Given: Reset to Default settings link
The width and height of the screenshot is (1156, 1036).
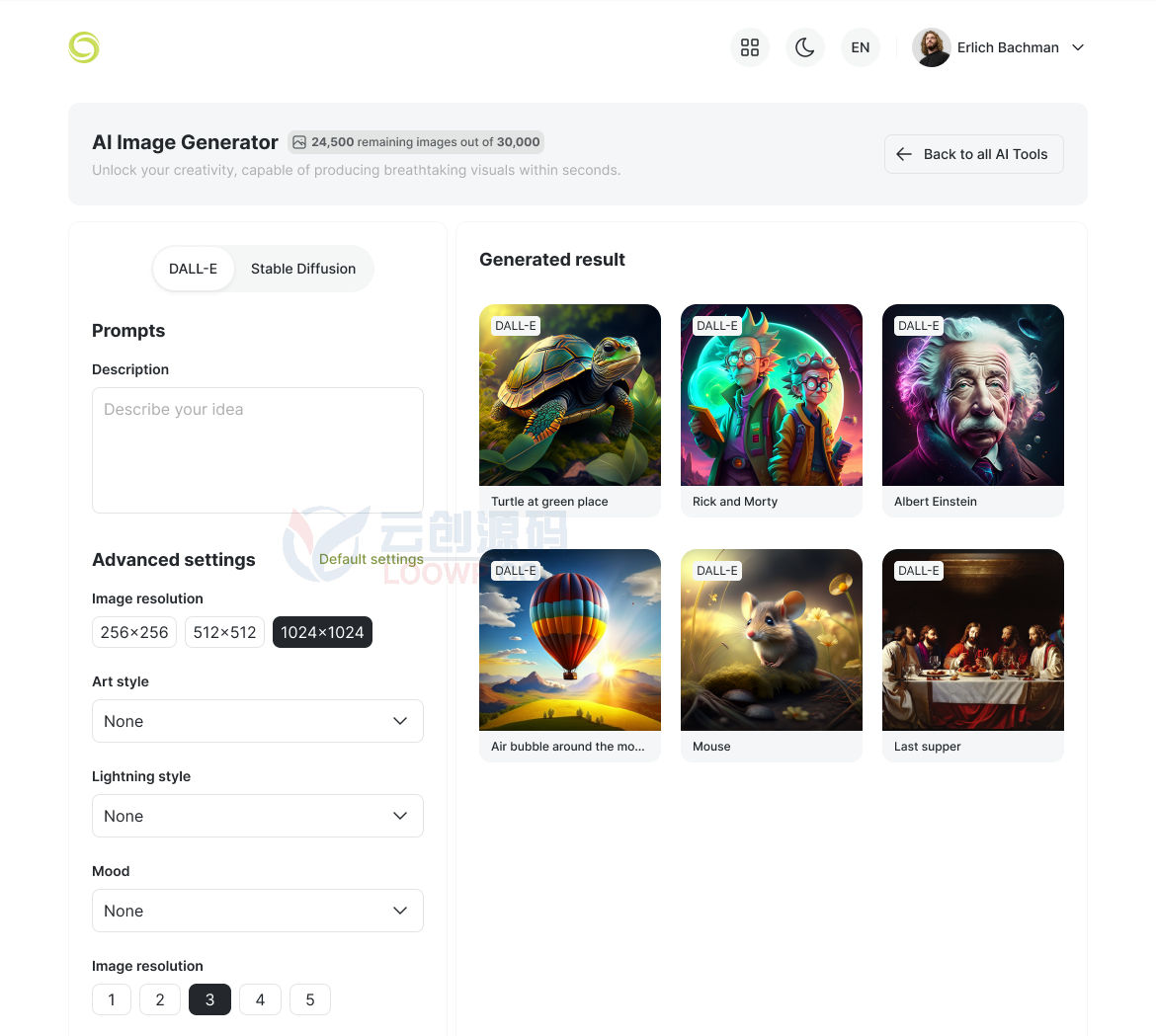Looking at the screenshot, I should [x=371, y=559].
